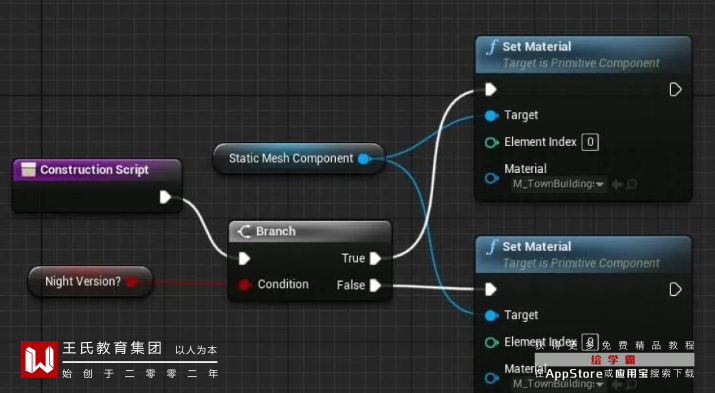This screenshot has height=393, width=715.
Task: Select the Static Mesh Component variable node
Action: point(299,158)
